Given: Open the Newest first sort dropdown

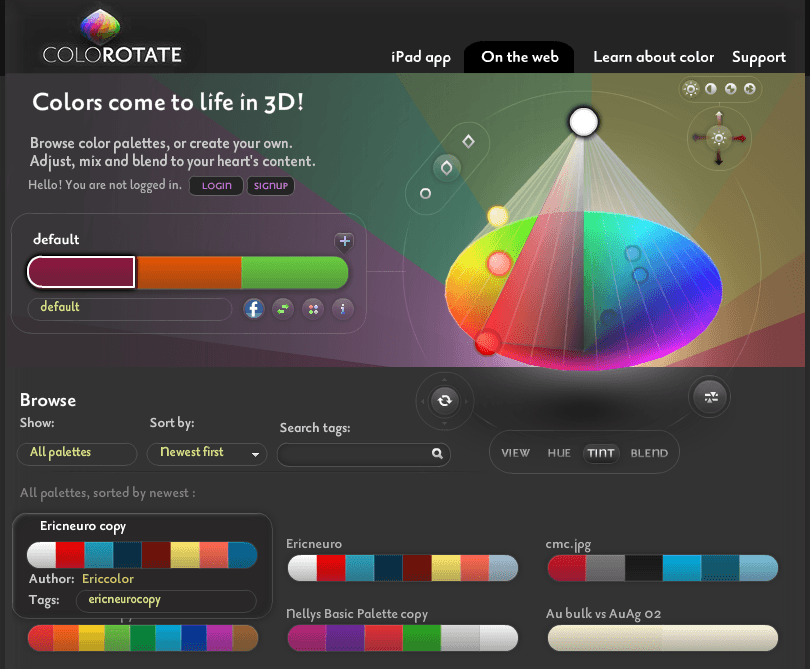Looking at the screenshot, I should pos(207,453).
